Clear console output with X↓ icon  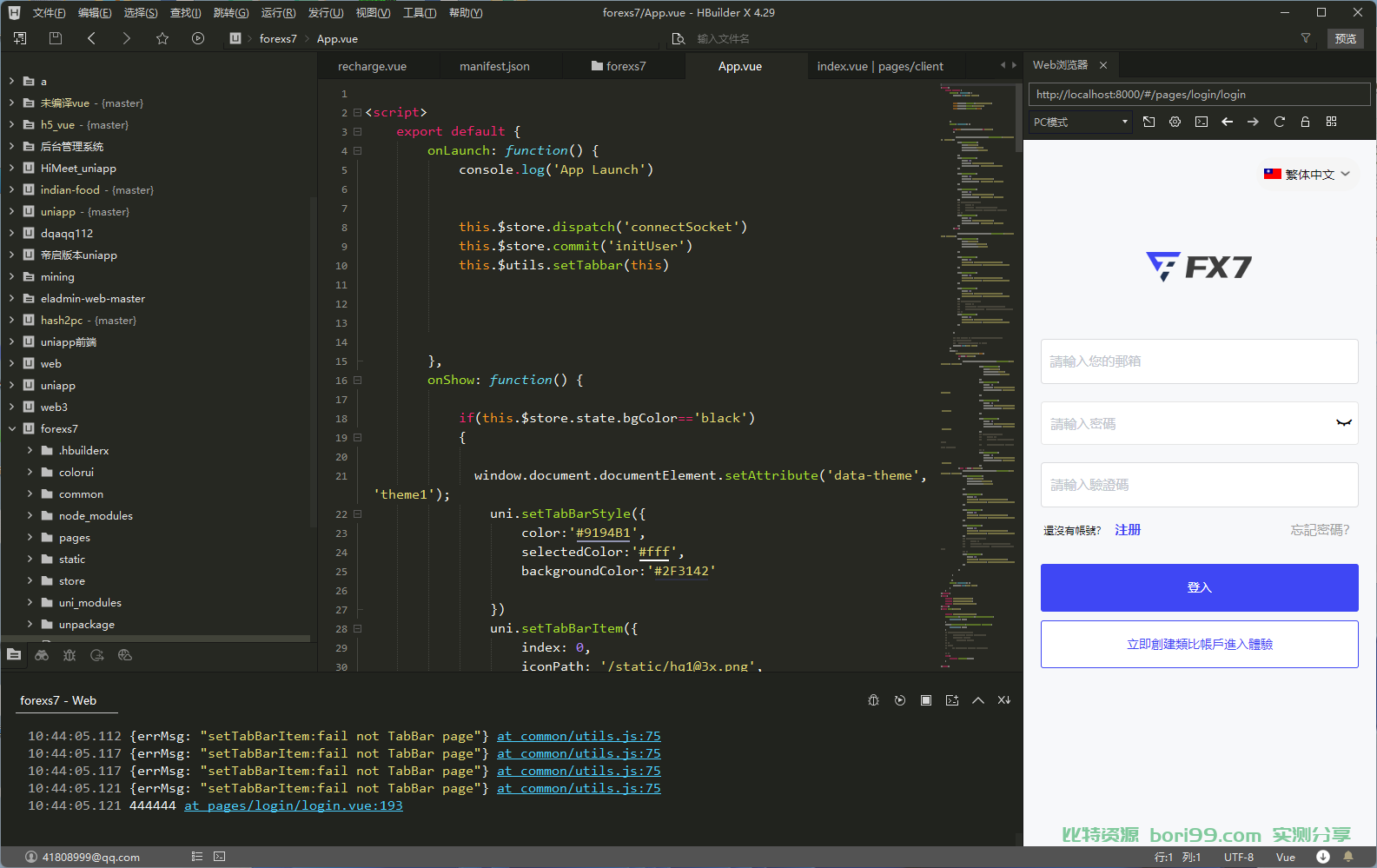click(1004, 700)
